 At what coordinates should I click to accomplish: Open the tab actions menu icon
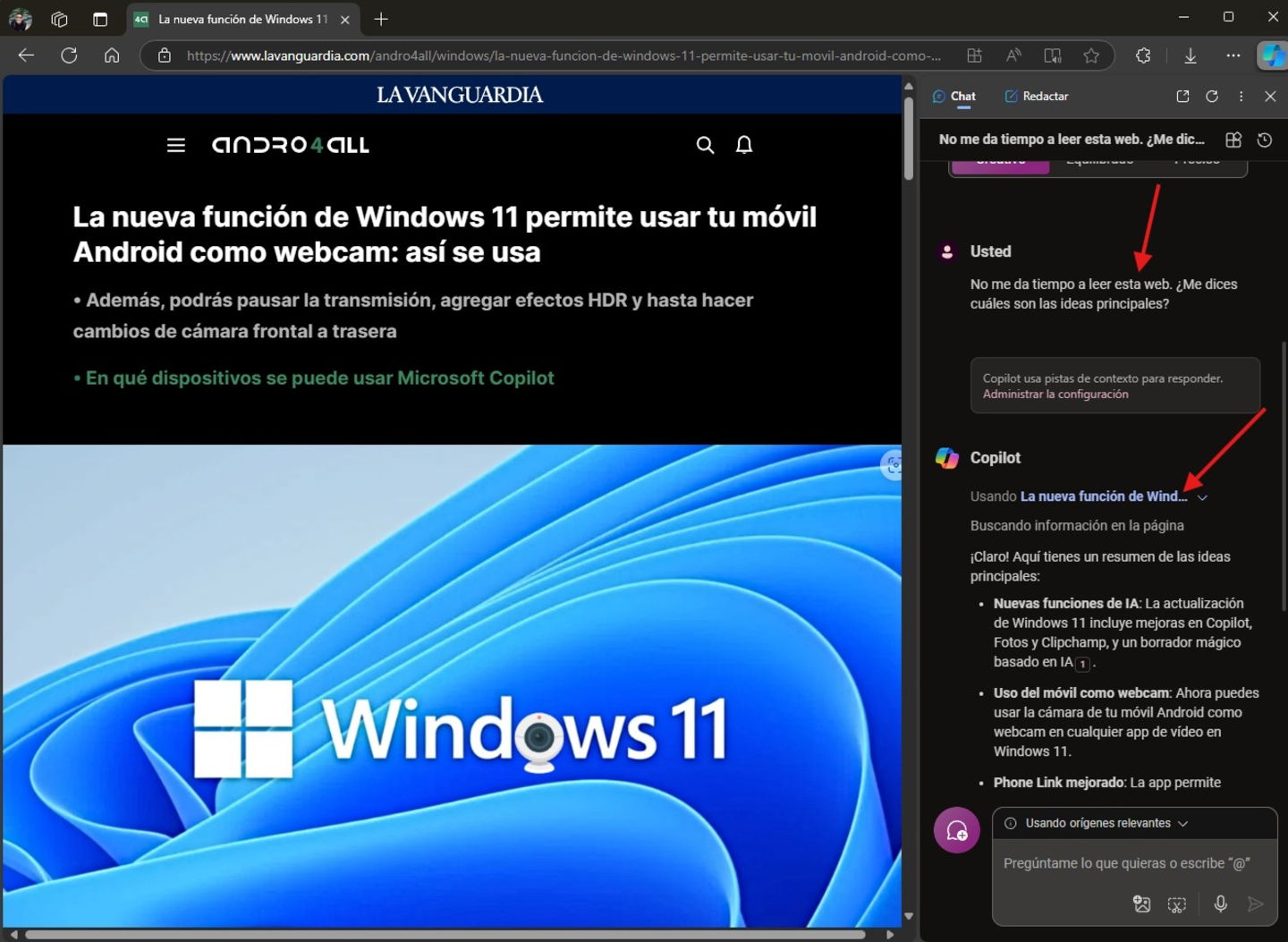point(100,19)
